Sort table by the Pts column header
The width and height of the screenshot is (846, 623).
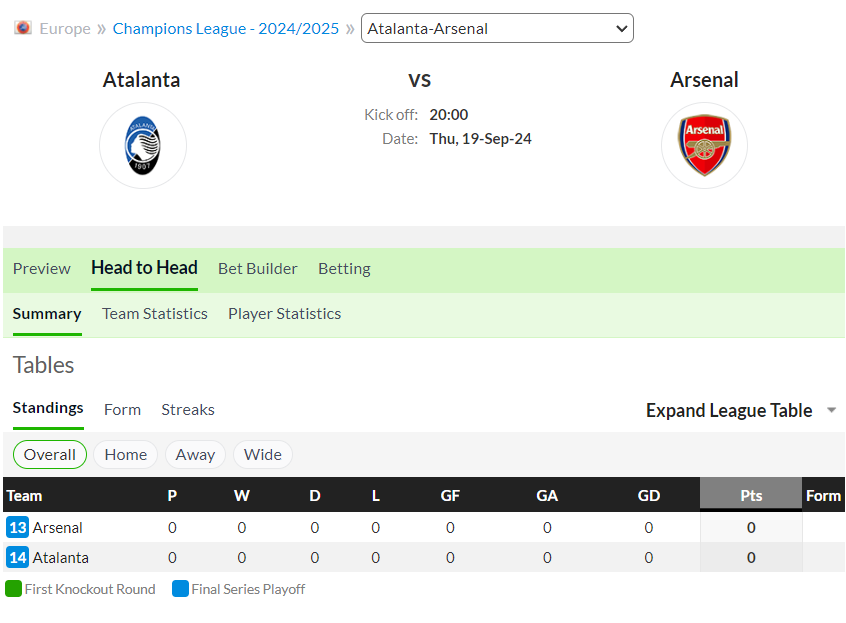click(x=751, y=495)
